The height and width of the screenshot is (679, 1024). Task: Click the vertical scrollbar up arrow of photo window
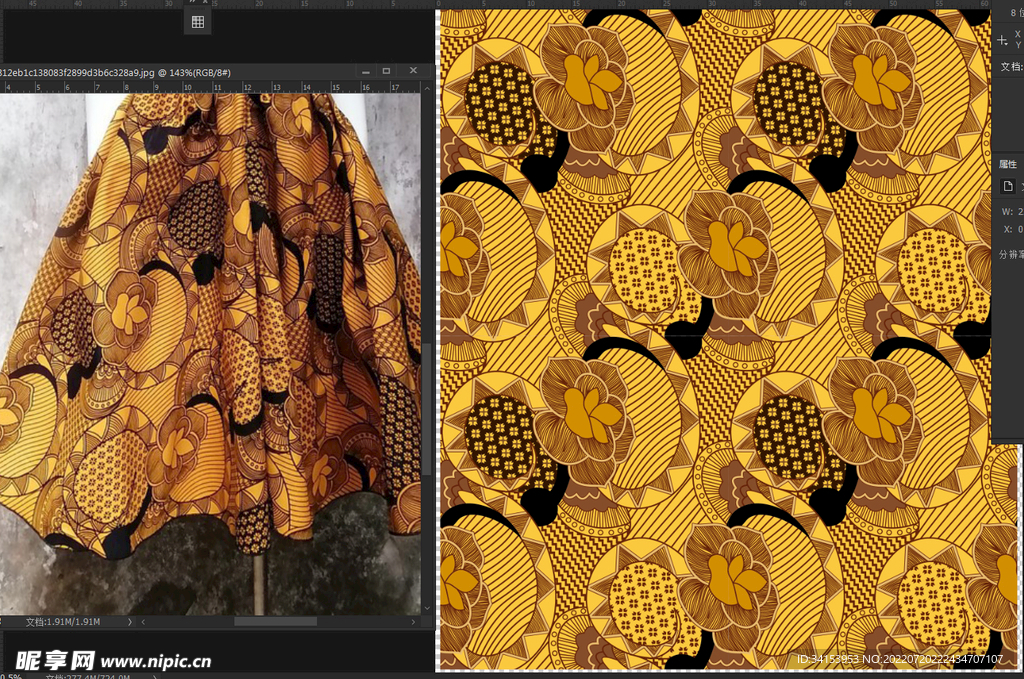coord(427,88)
